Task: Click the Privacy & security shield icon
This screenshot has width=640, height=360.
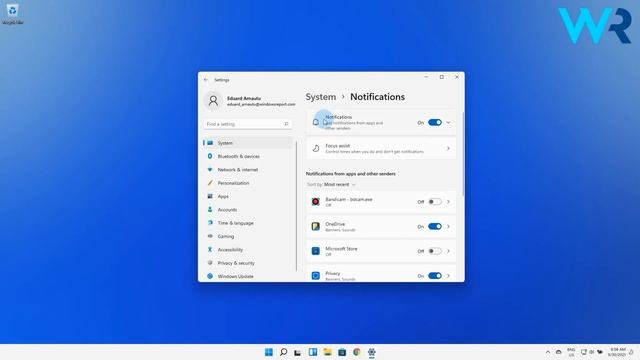Action: (x=210, y=263)
